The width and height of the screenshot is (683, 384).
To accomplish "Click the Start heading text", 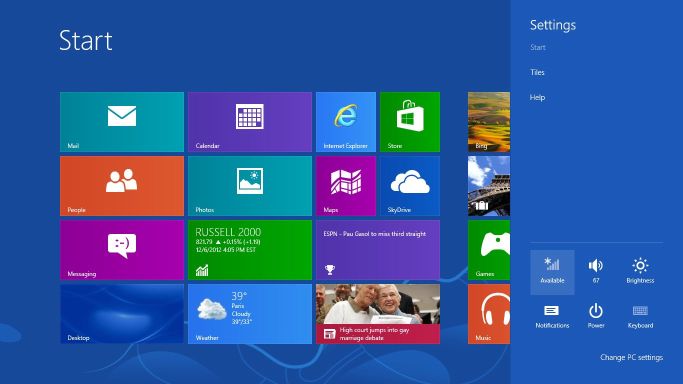I will click(86, 41).
